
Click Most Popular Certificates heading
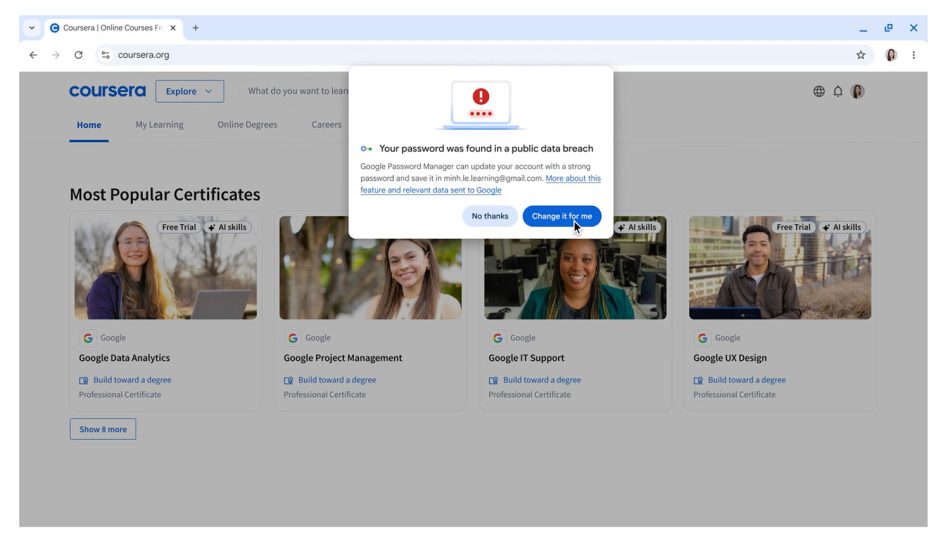coord(165,194)
